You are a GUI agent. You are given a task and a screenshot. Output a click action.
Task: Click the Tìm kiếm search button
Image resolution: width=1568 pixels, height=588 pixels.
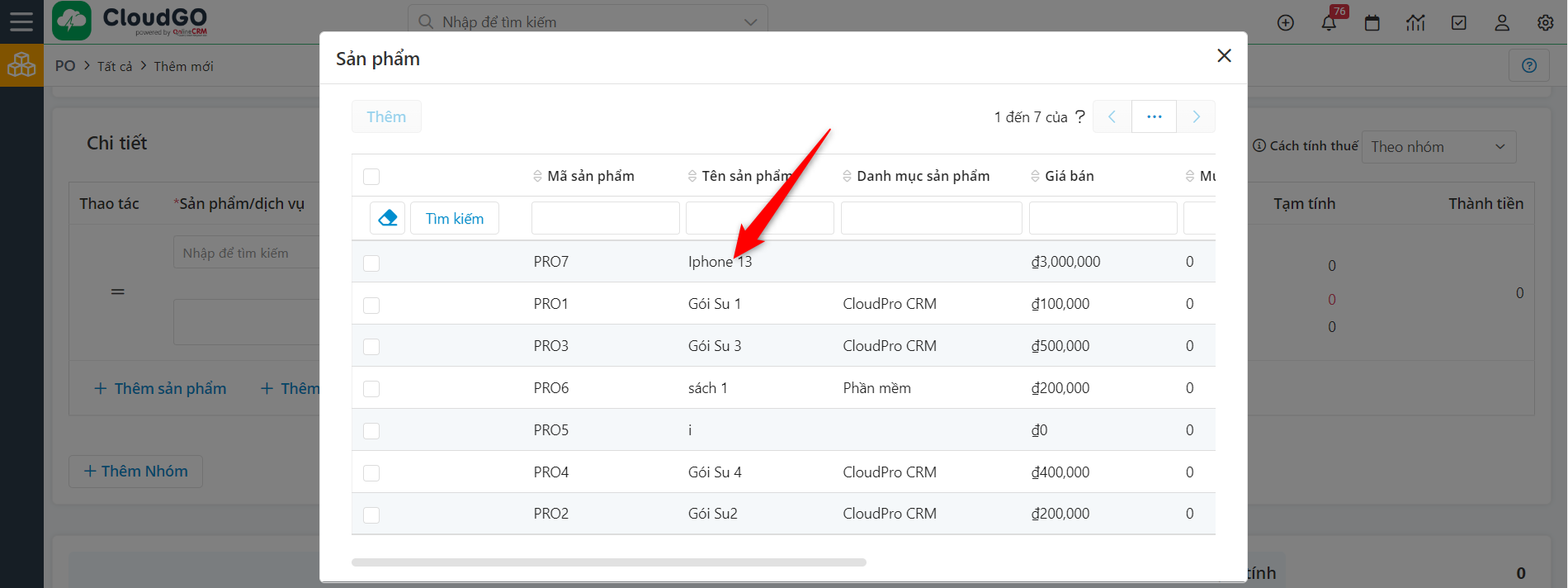[454, 218]
